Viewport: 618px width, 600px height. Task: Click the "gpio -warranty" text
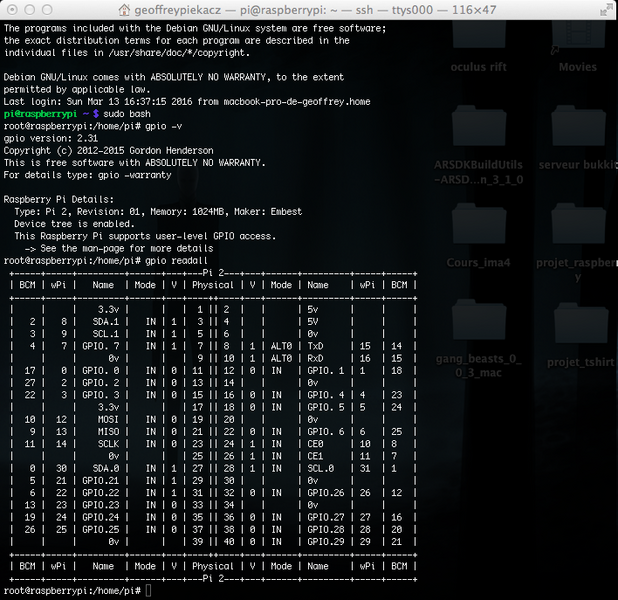click(135, 175)
